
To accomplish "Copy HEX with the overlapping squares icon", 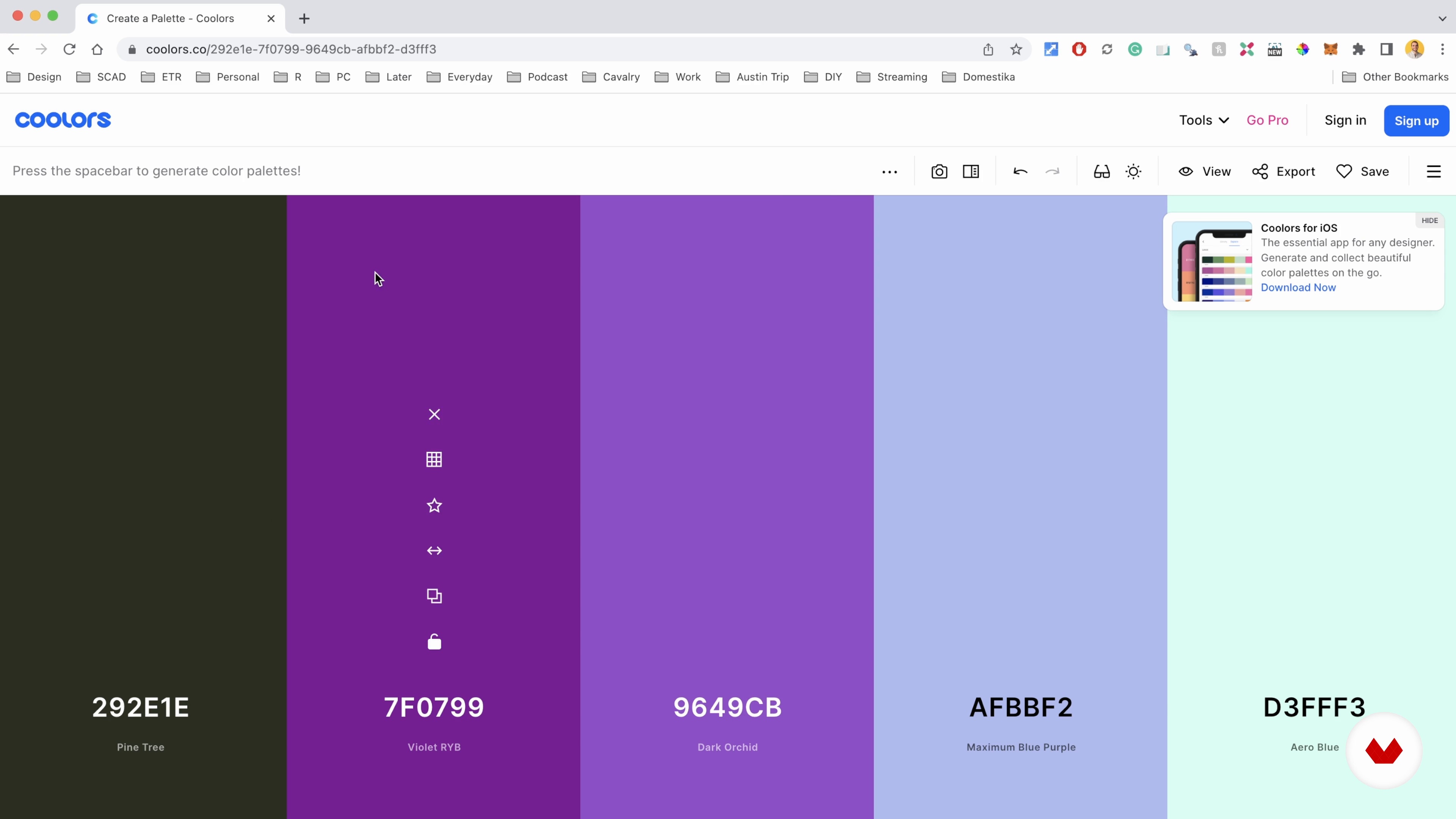I will point(434,596).
